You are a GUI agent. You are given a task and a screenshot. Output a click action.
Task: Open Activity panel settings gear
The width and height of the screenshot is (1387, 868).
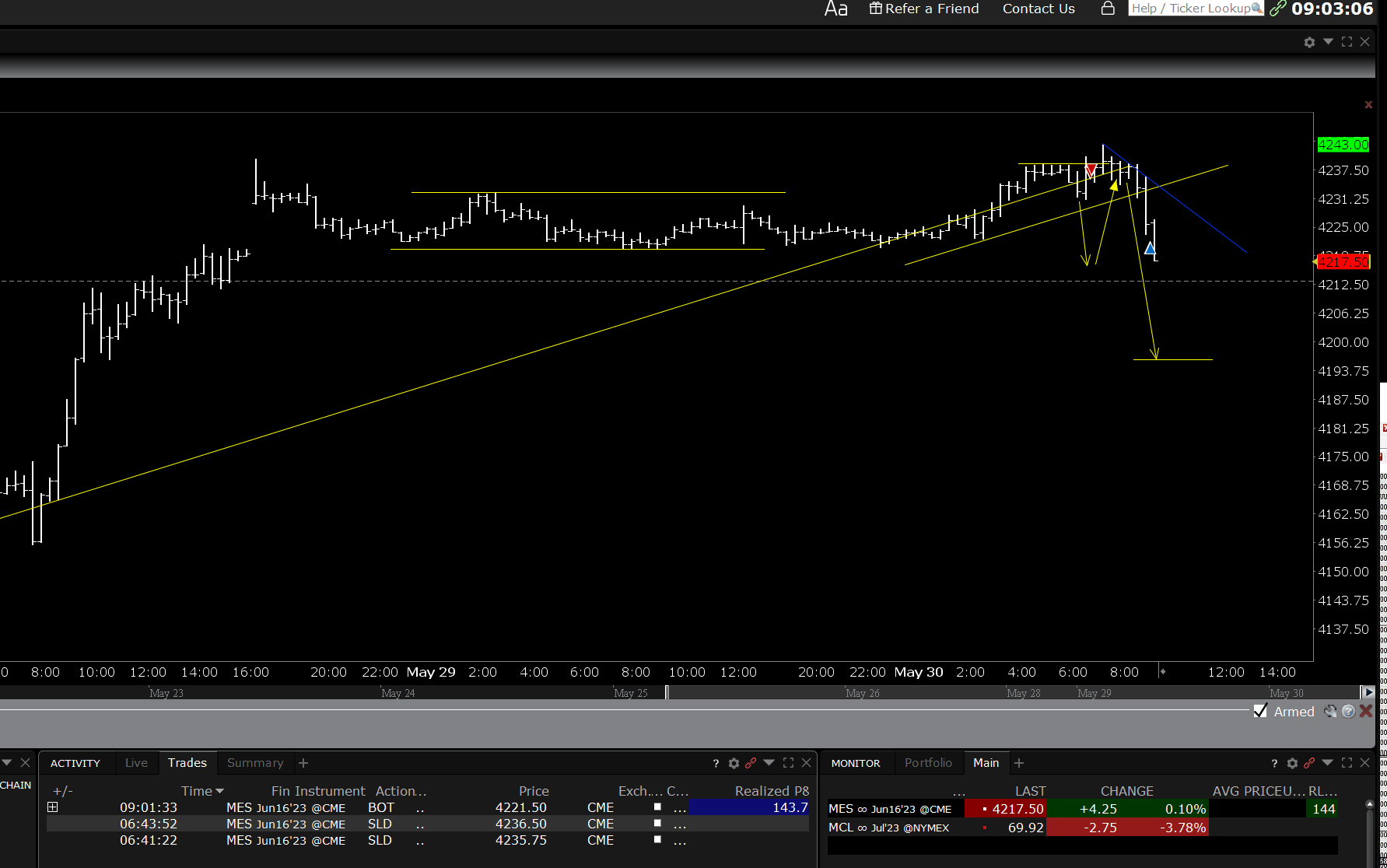pyautogui.click(x=734, y=763)
